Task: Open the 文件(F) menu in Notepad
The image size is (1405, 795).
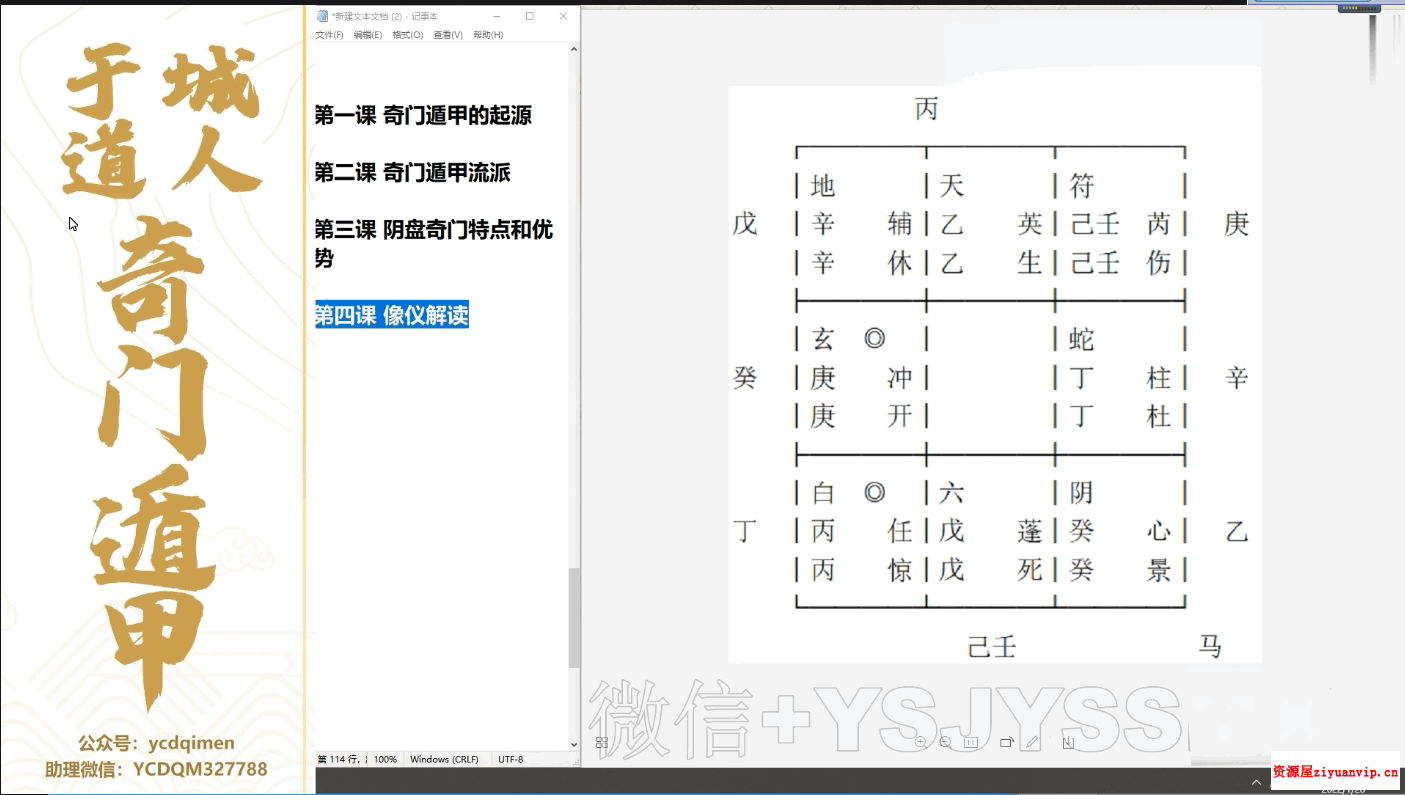Action: coord(329,35)
